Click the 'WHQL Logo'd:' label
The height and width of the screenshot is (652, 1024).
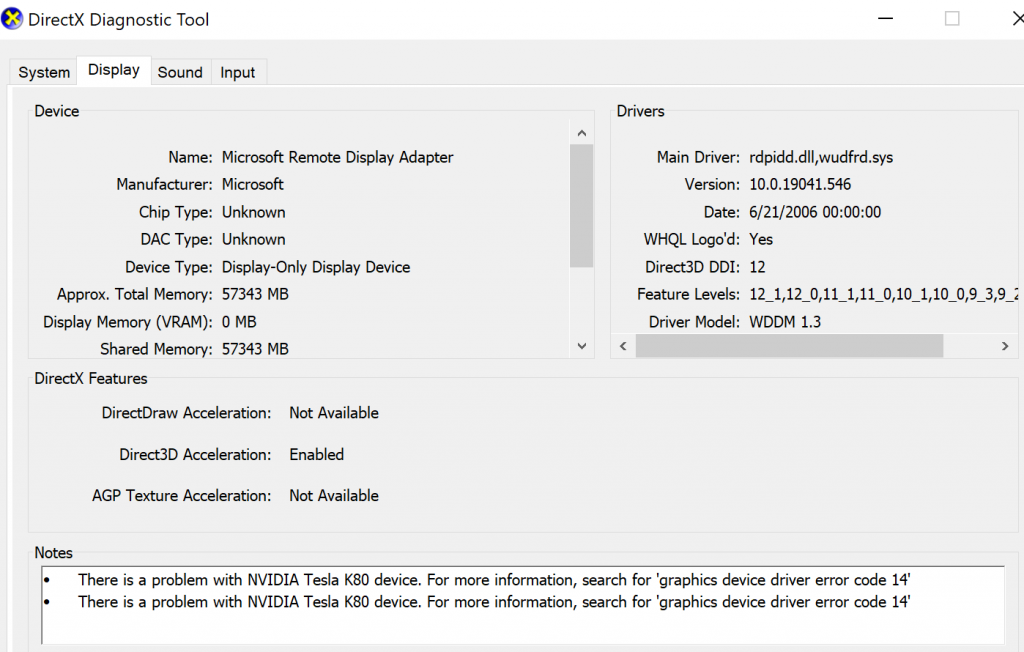tap(692, 240)
